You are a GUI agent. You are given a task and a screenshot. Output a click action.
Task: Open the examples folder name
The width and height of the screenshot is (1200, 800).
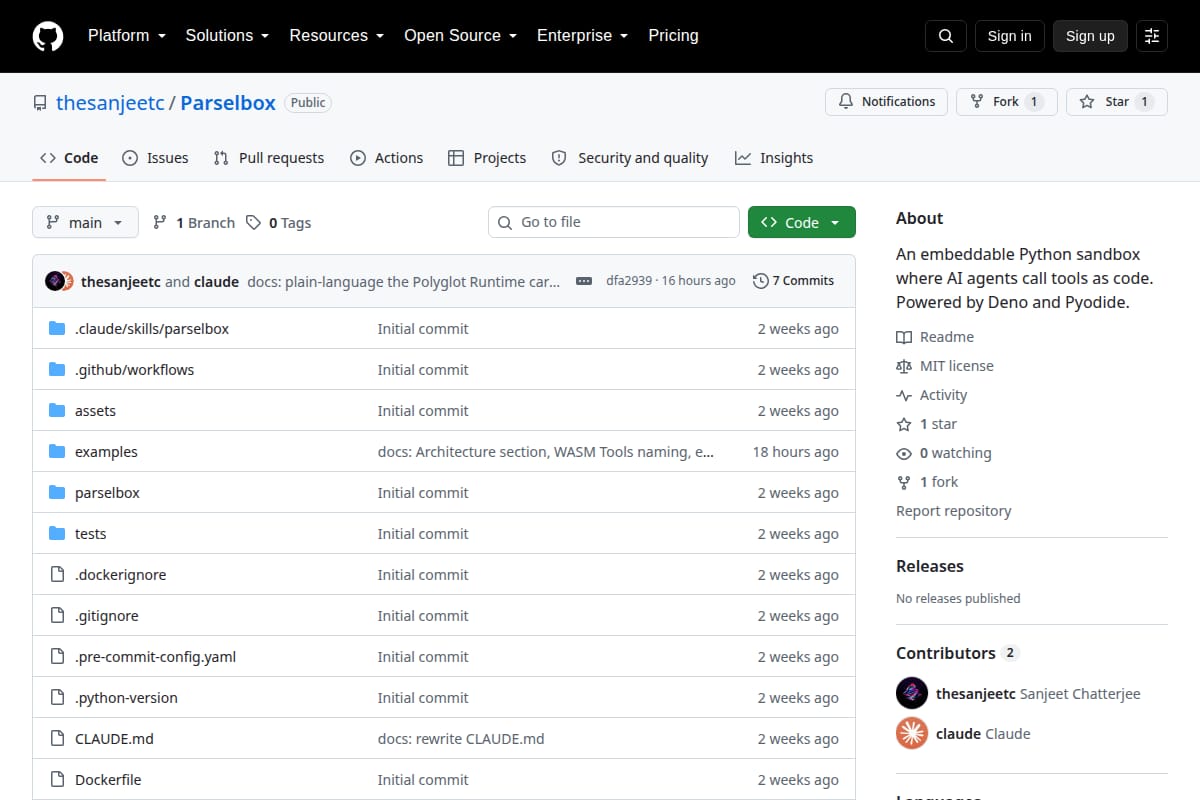106,452
